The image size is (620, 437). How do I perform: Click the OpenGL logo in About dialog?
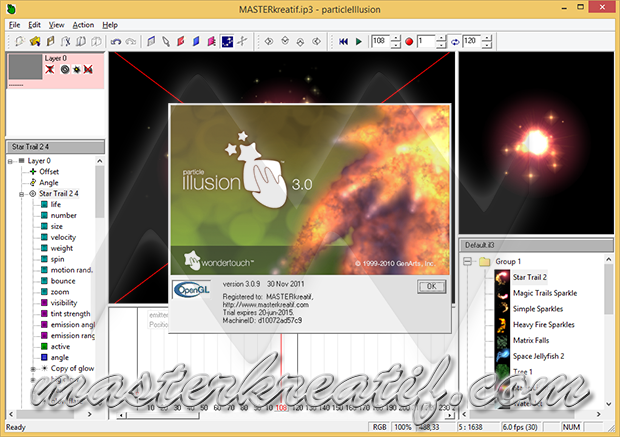pyautogui.click(x=192, y=290)
